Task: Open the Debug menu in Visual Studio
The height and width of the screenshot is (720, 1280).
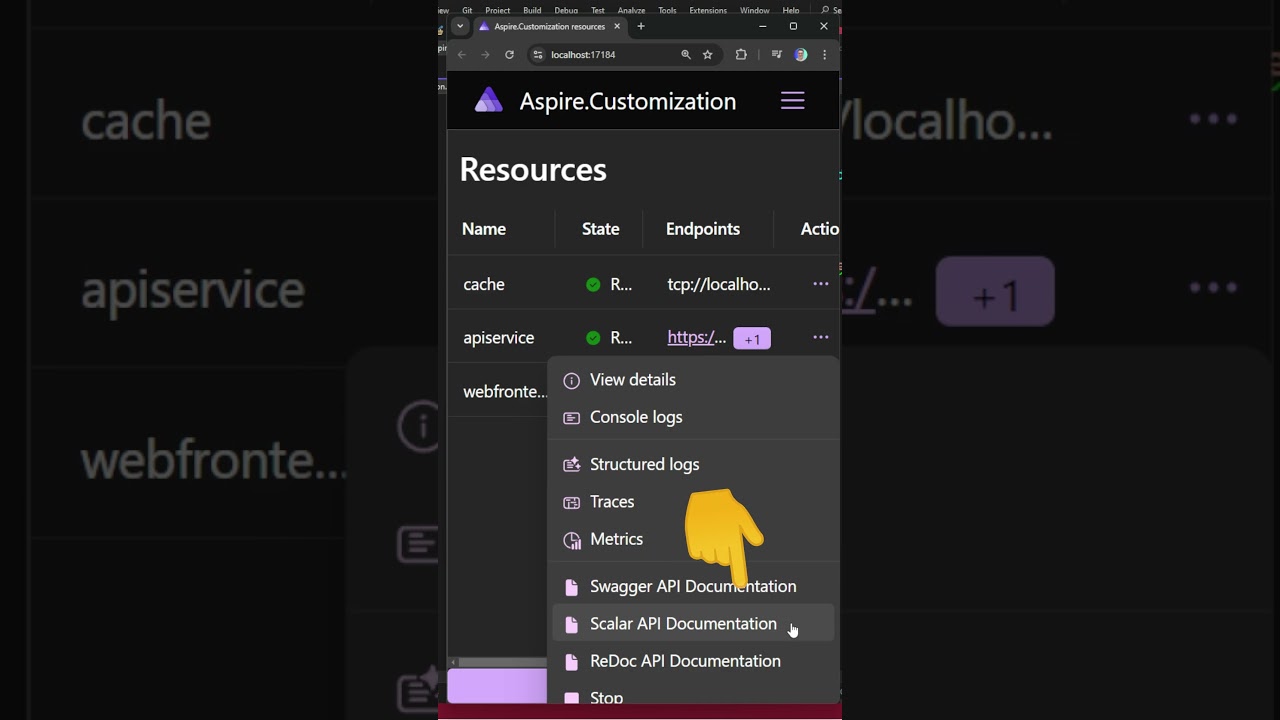Action: point(566,10)
